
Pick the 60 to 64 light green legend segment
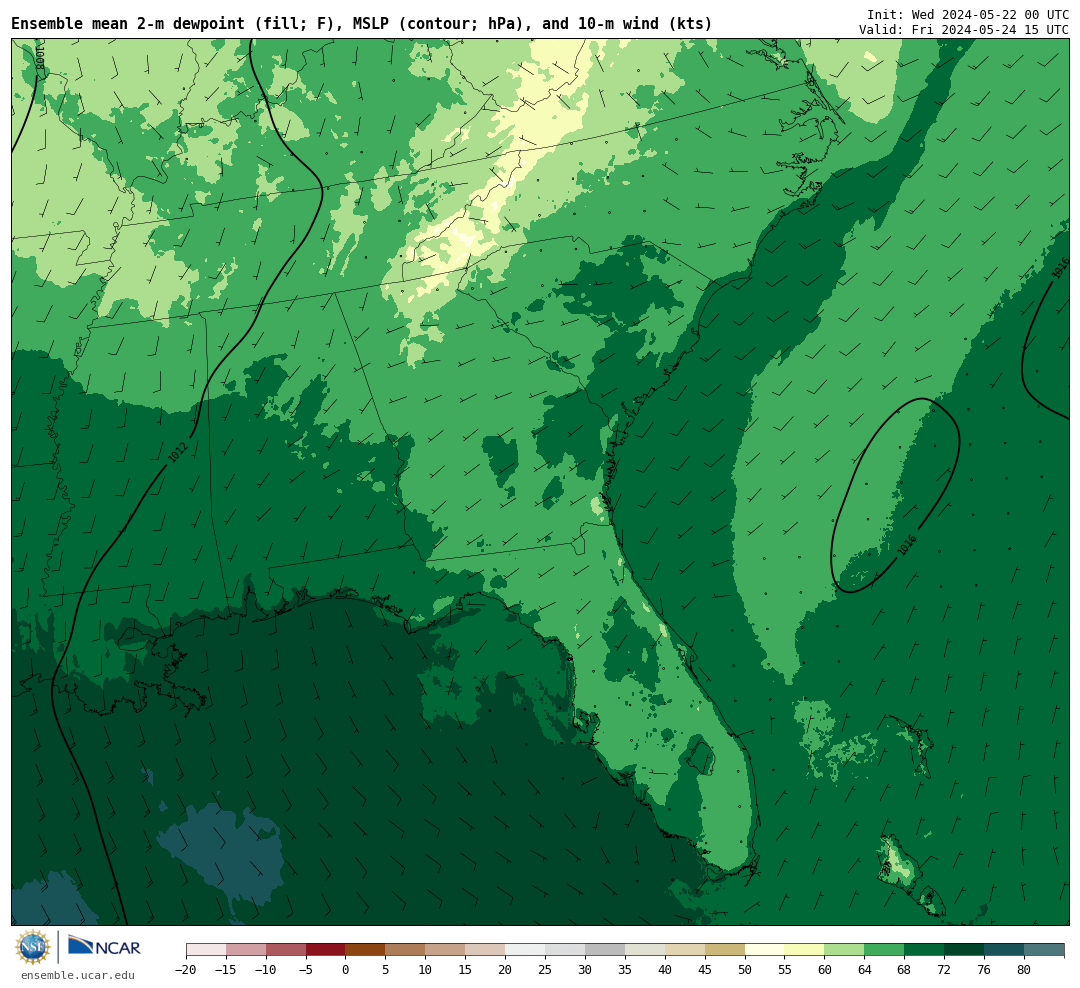[x=845, y=950]
